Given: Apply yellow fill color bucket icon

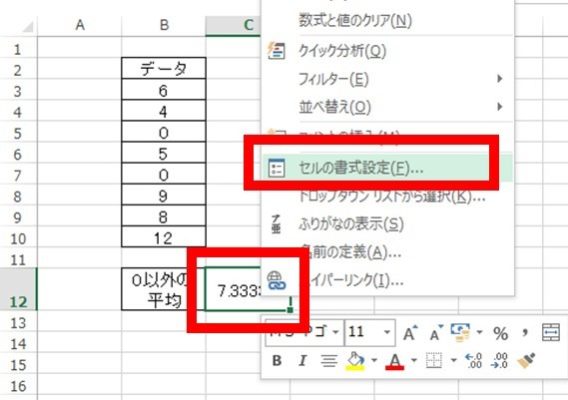Looking at the screenshot, I should (x=356, y=361).
